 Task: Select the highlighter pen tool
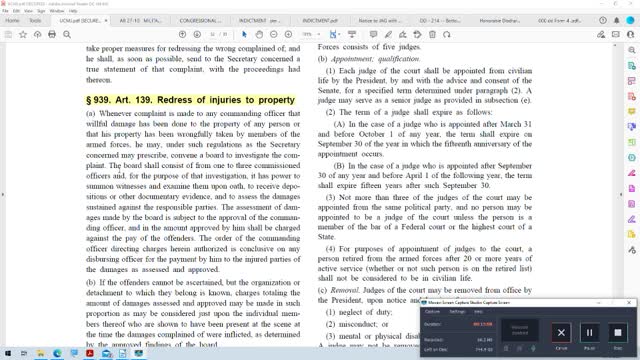tap(388, 34)
